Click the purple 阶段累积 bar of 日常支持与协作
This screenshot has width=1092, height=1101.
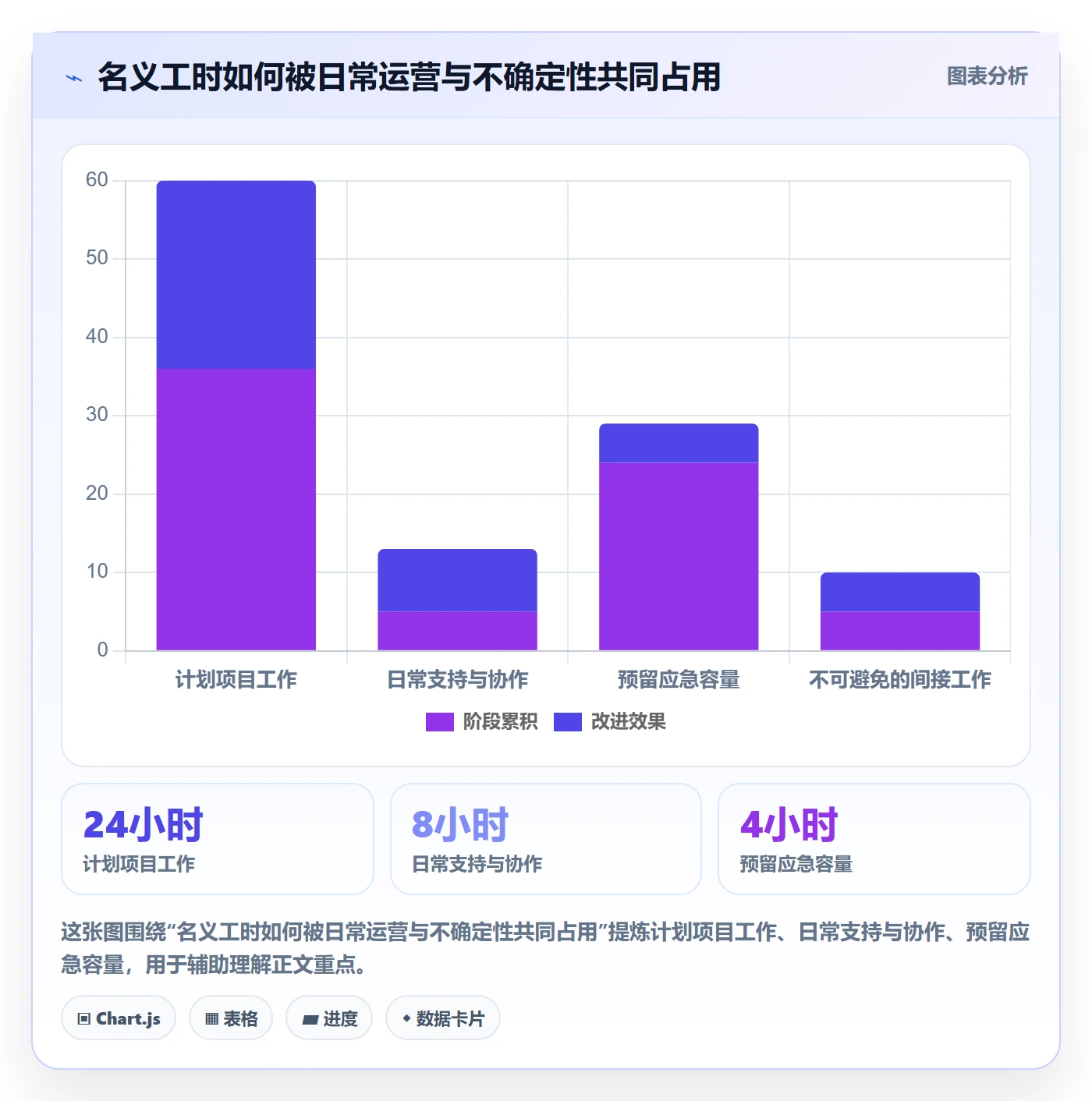pyautogui.click(x=458, y=631)
